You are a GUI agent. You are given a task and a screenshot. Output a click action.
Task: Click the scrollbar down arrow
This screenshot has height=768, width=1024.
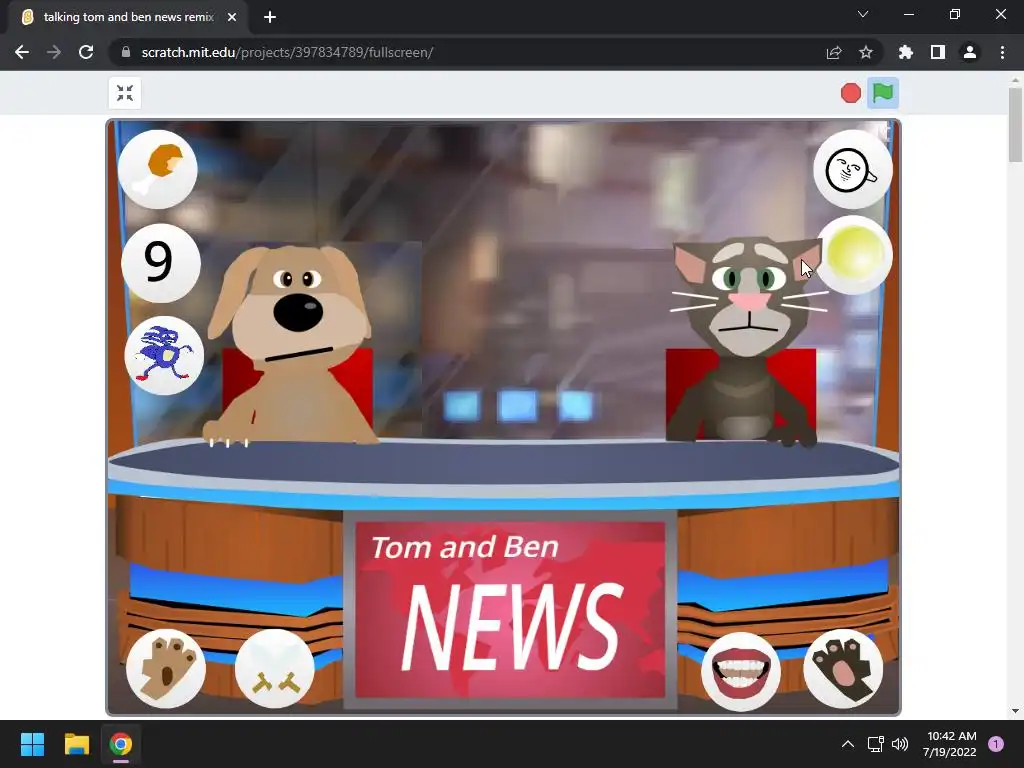click(1015, 711)
